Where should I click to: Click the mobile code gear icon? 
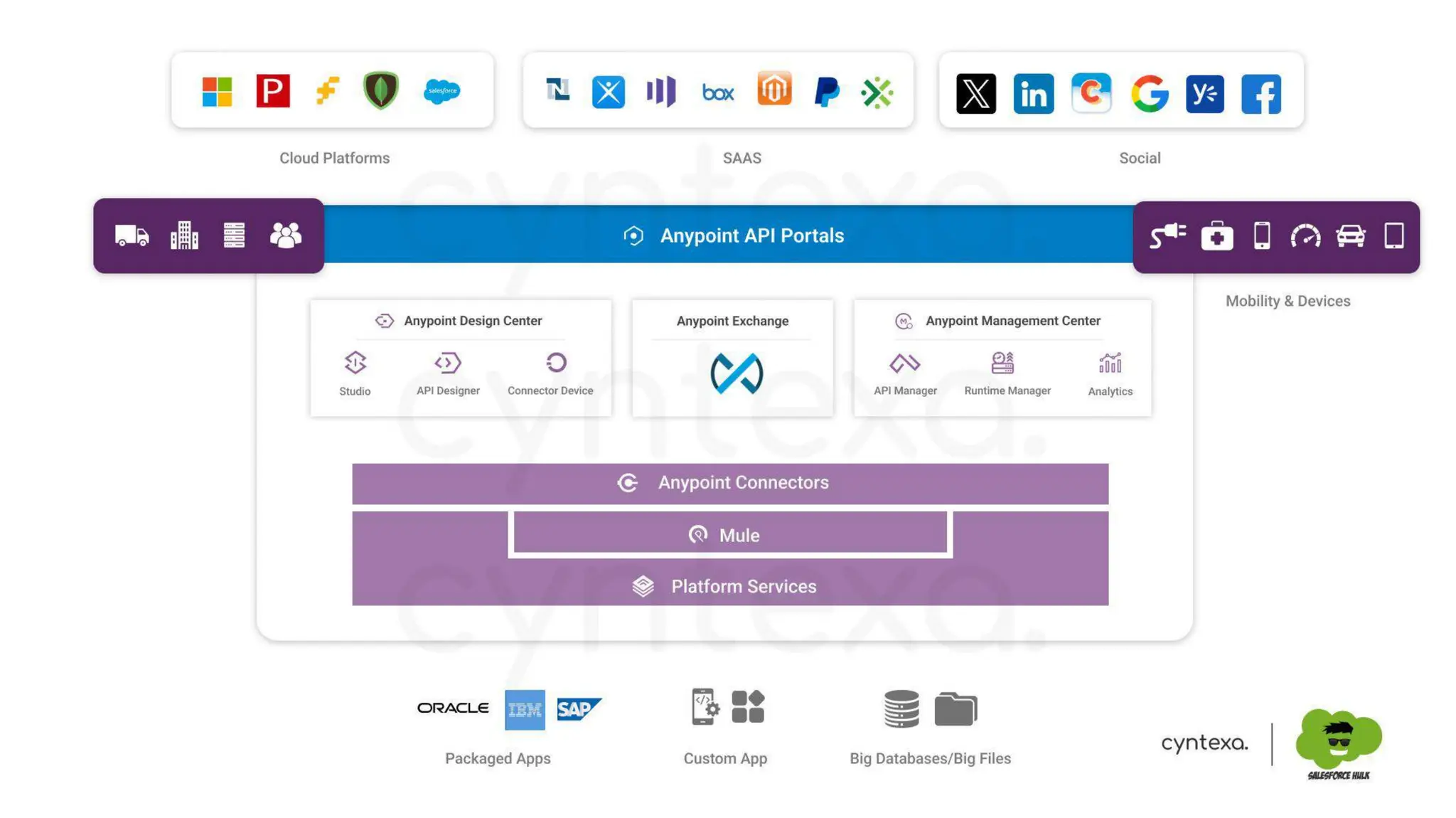(705, 706)
